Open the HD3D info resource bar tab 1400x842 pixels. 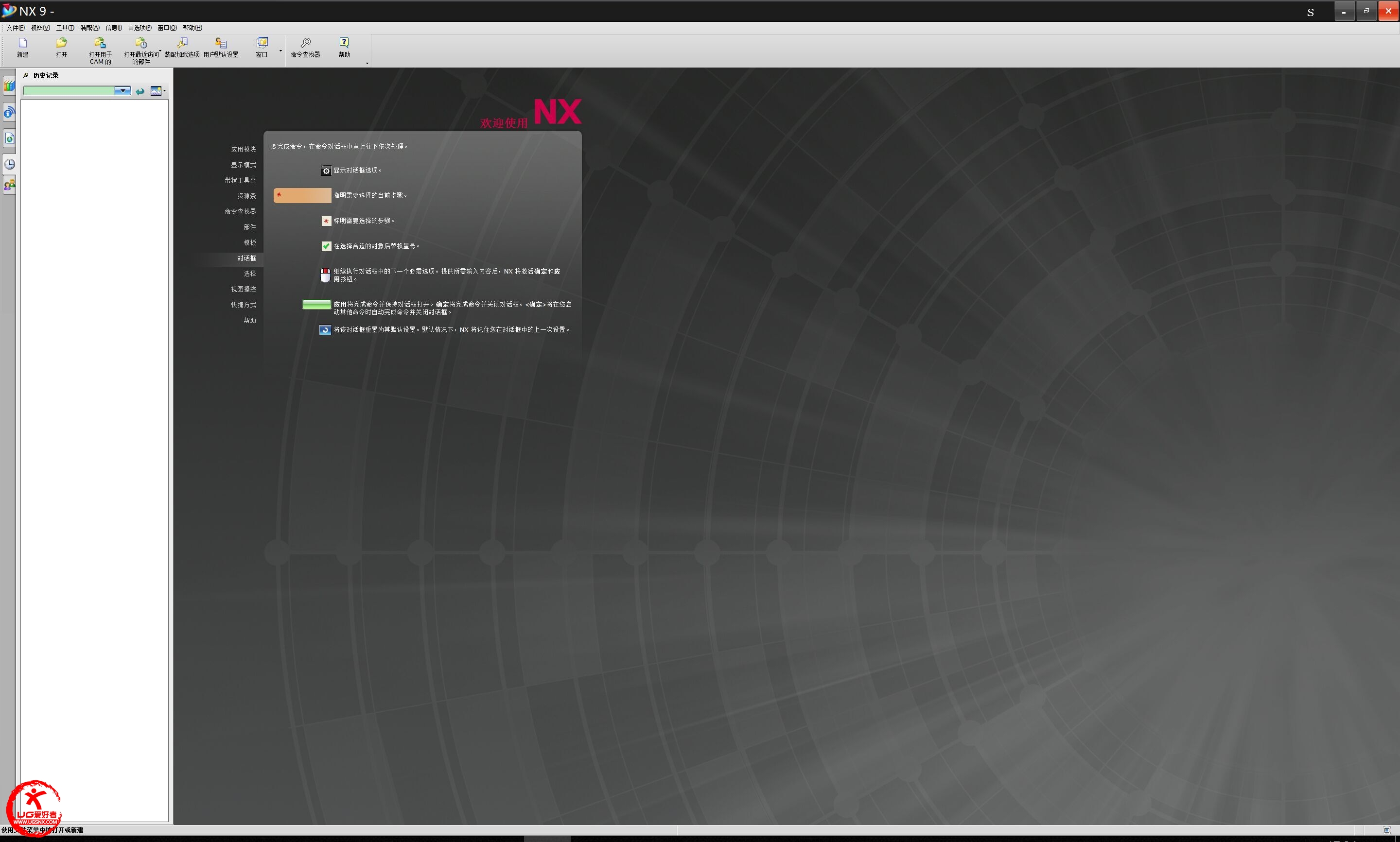pyautogui.click(x=9, y=112)
